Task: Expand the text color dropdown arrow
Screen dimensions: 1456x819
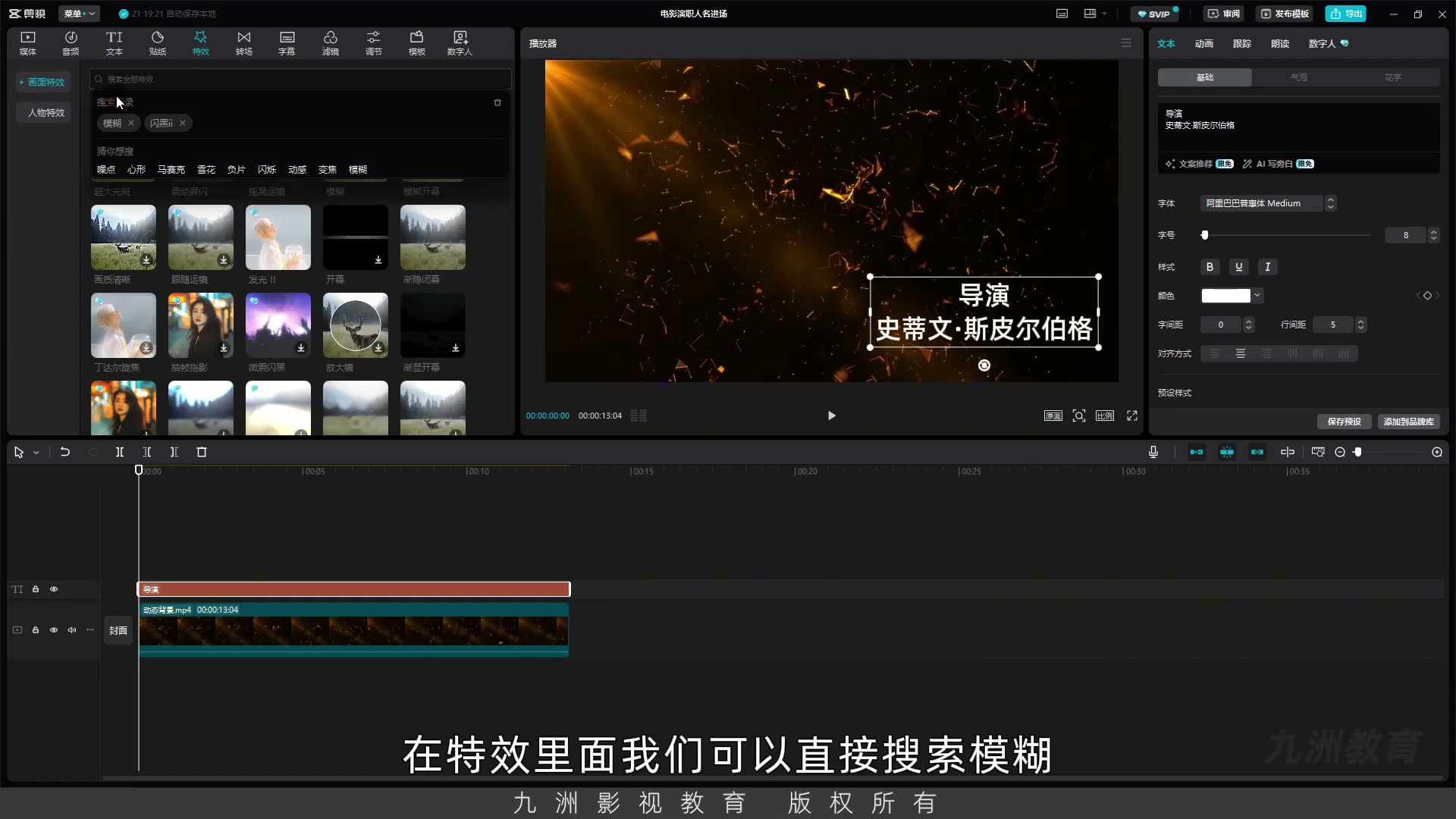Action: click(x=1257, y=296)
